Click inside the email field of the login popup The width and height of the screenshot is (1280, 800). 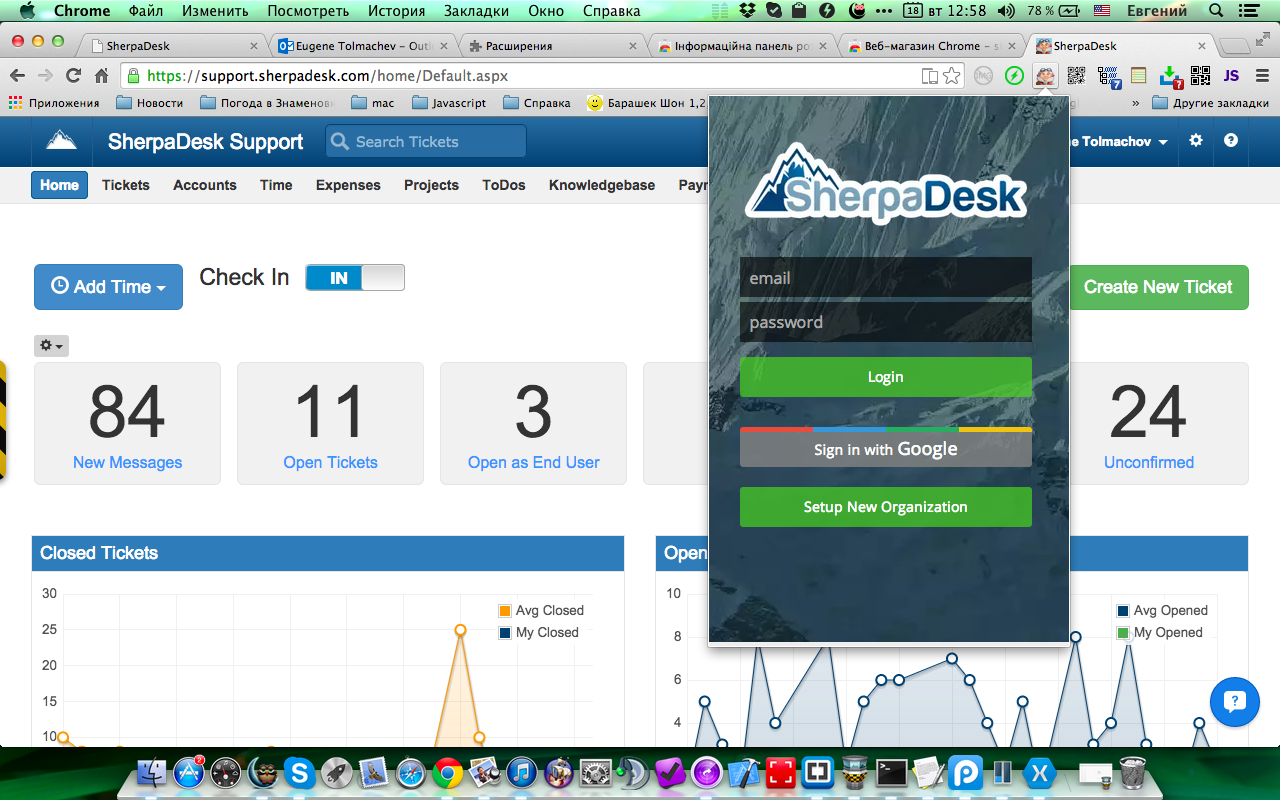885,278
